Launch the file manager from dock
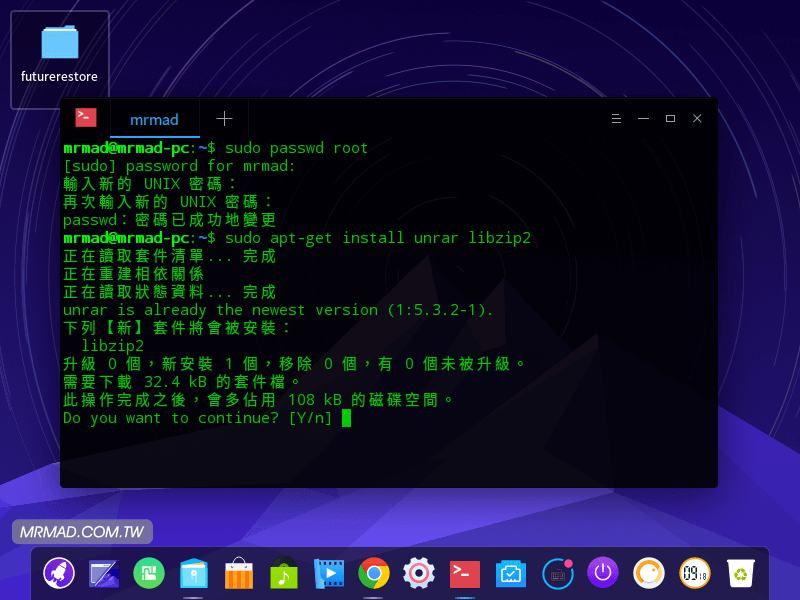 (x=194, y=574)
